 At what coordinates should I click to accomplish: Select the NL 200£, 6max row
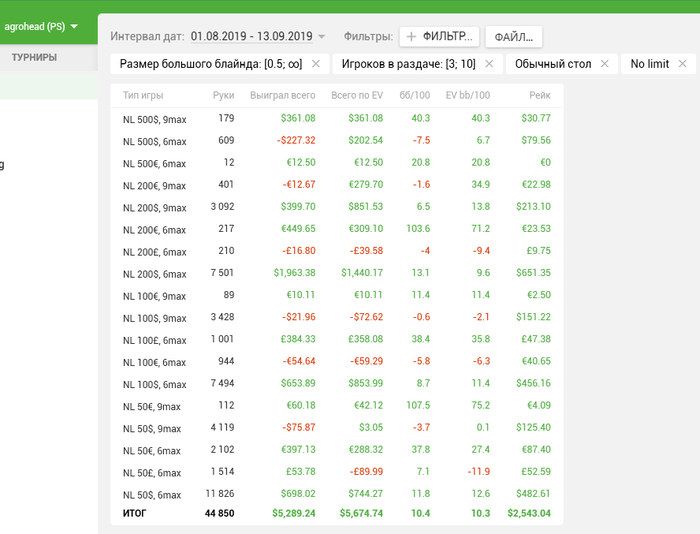337,251
